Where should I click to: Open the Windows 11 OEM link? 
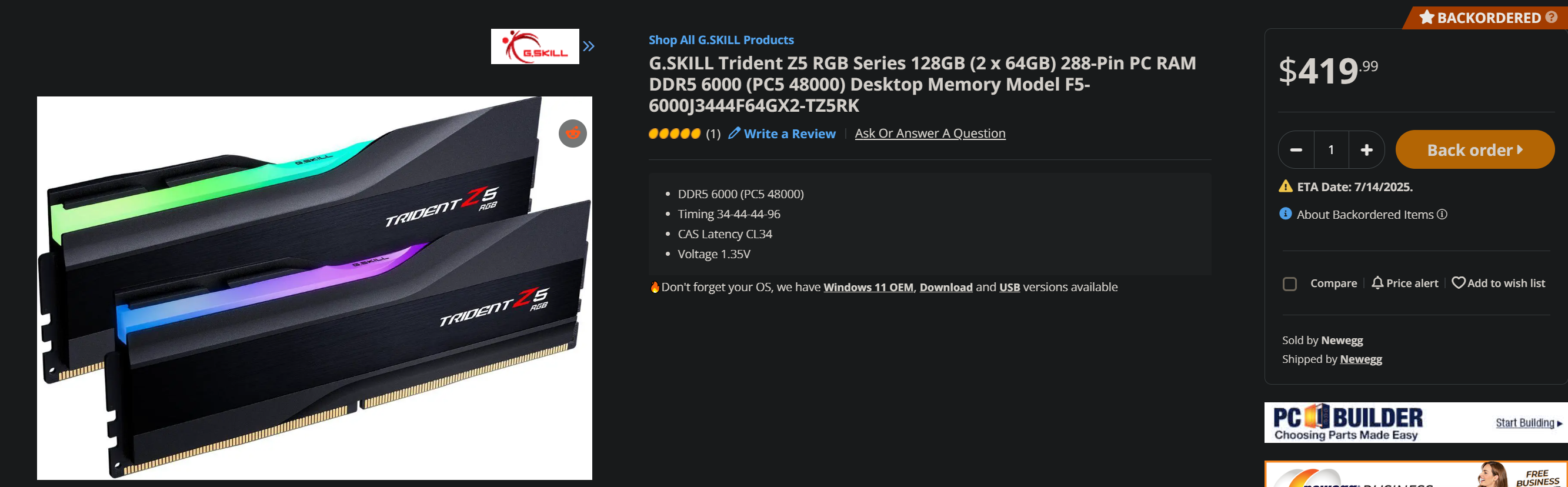click(x=868, y=288)
